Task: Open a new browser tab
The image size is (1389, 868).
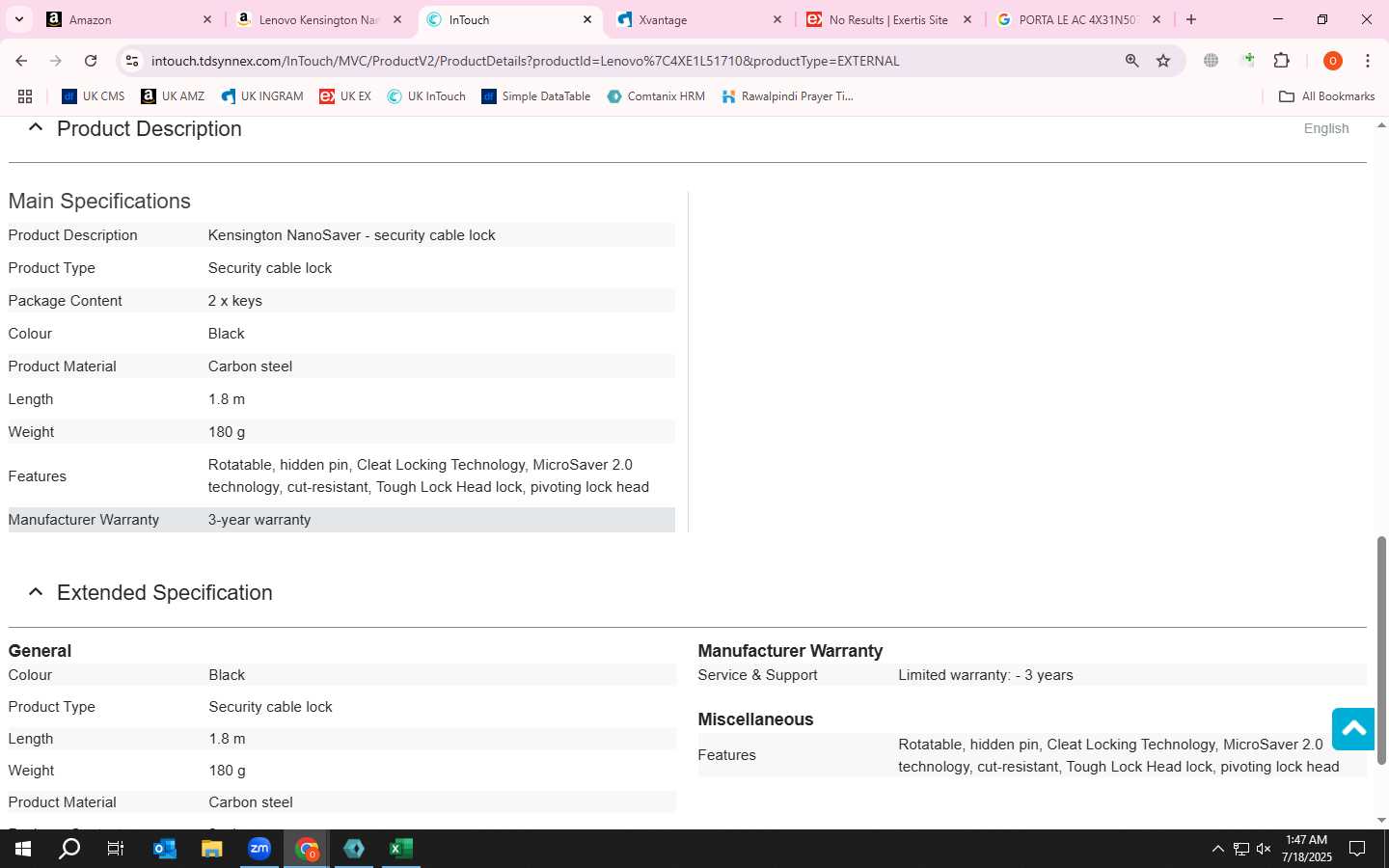Action: [1191, 19]
